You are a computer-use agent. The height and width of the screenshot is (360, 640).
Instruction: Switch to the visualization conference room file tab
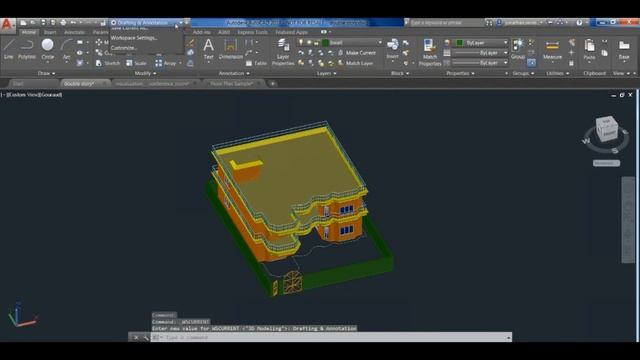[152, 84]
